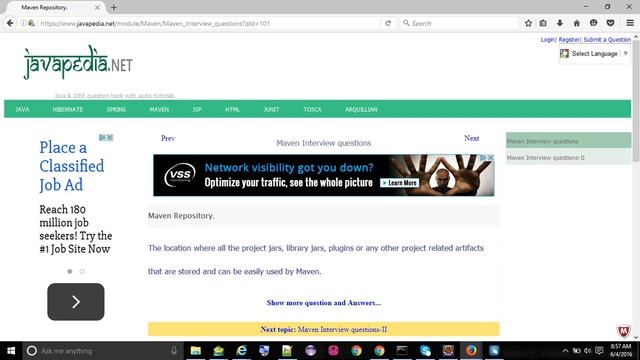Click Learn More in the VSS banner ad
This screenshot has width=640, height=360.
[400, 183]
